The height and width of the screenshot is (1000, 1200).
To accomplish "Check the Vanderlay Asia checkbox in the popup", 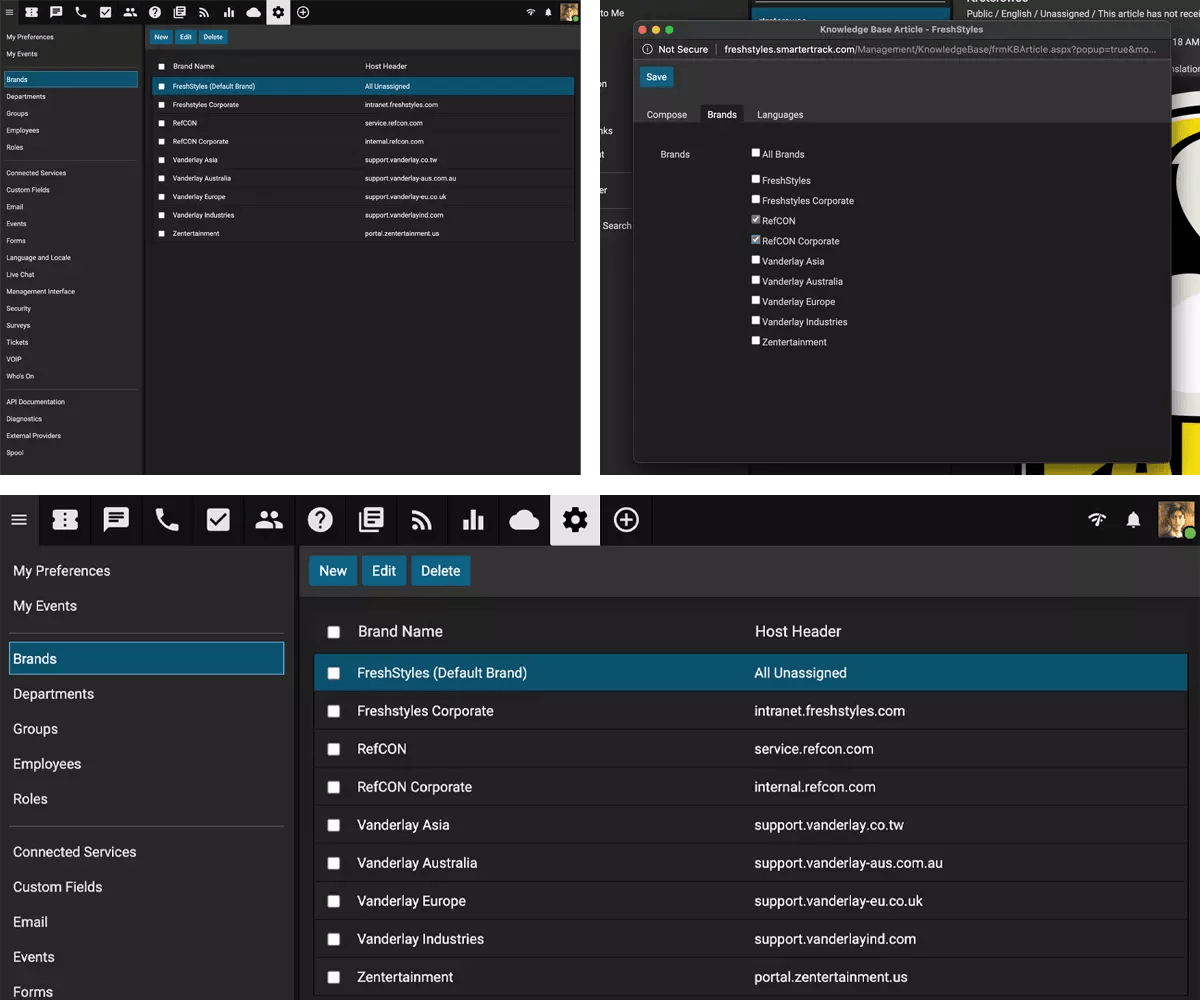I will tap(756, 260).
